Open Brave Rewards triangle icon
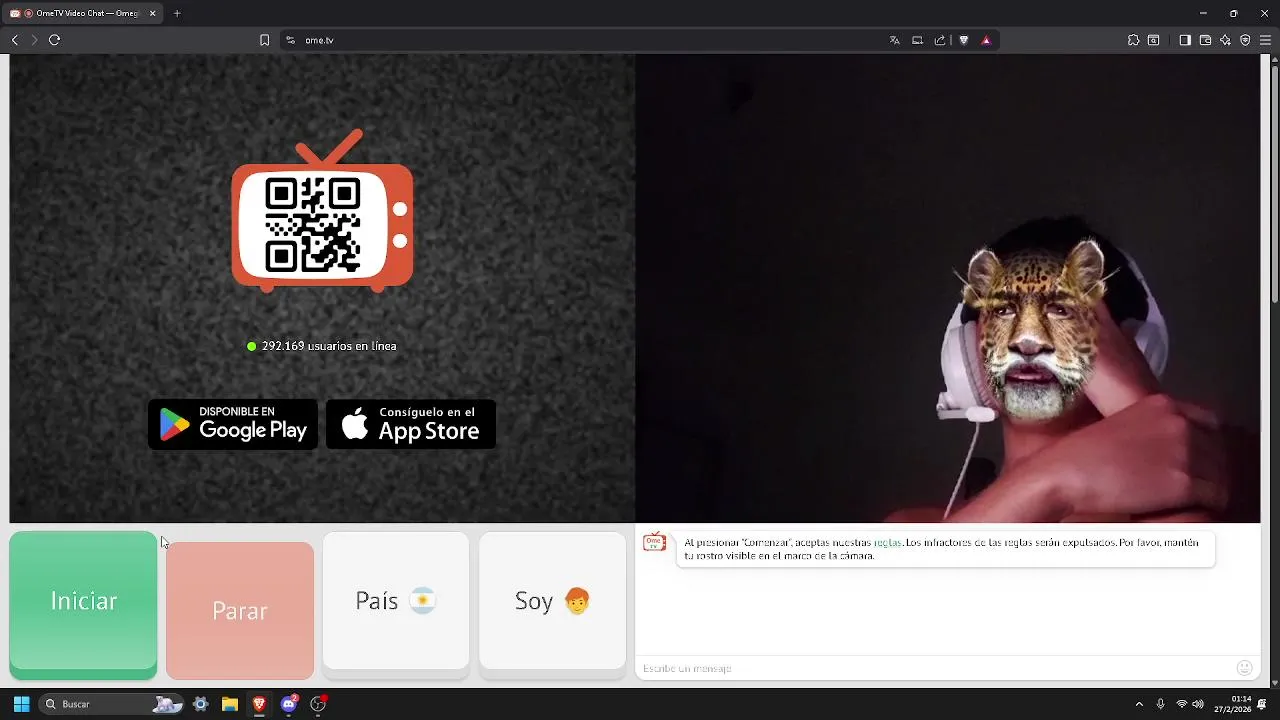 click(x=986, y=40)
